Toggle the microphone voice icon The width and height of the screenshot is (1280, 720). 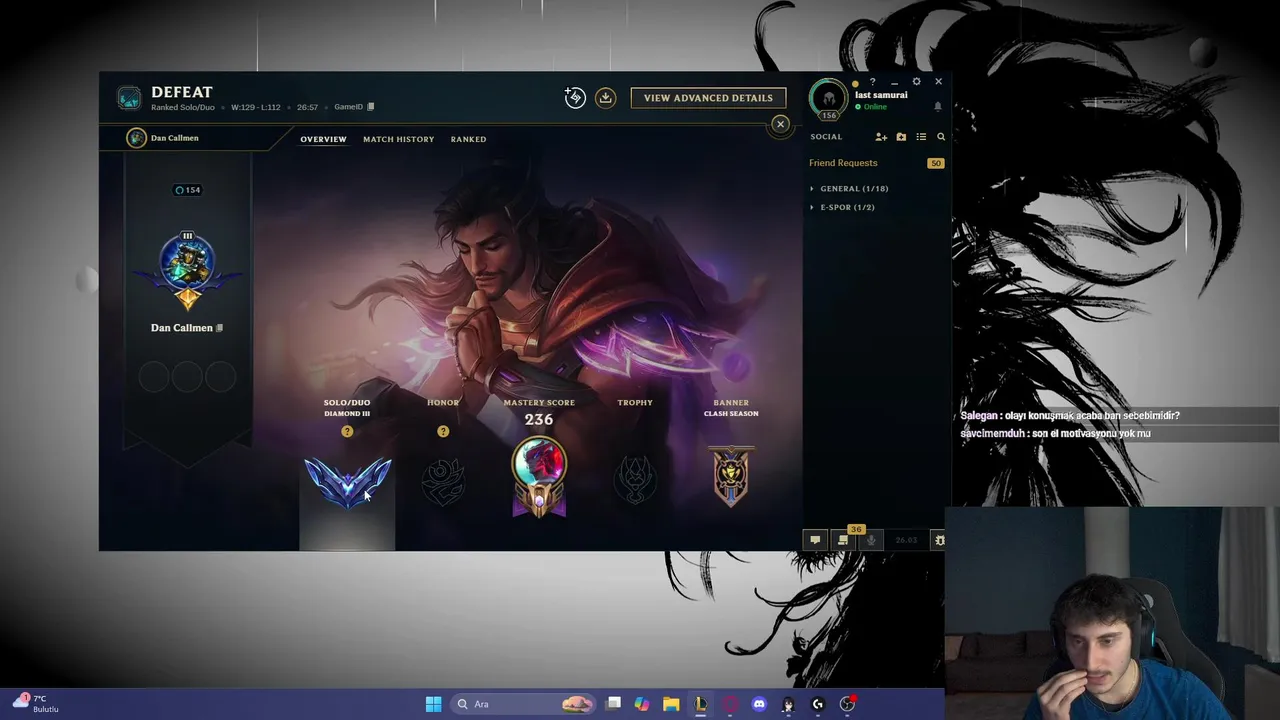[872, 540]
